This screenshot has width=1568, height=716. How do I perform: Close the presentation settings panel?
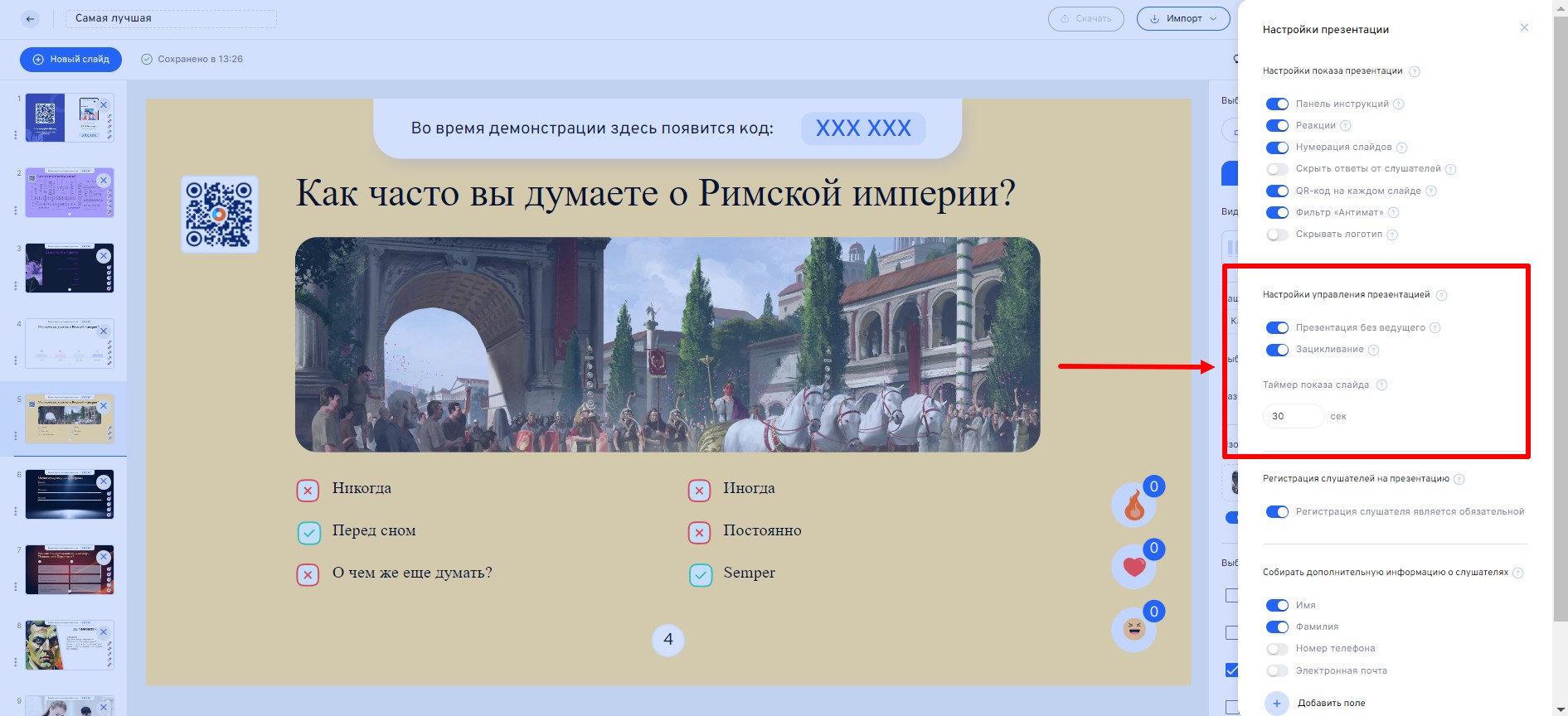[1524, 27]
